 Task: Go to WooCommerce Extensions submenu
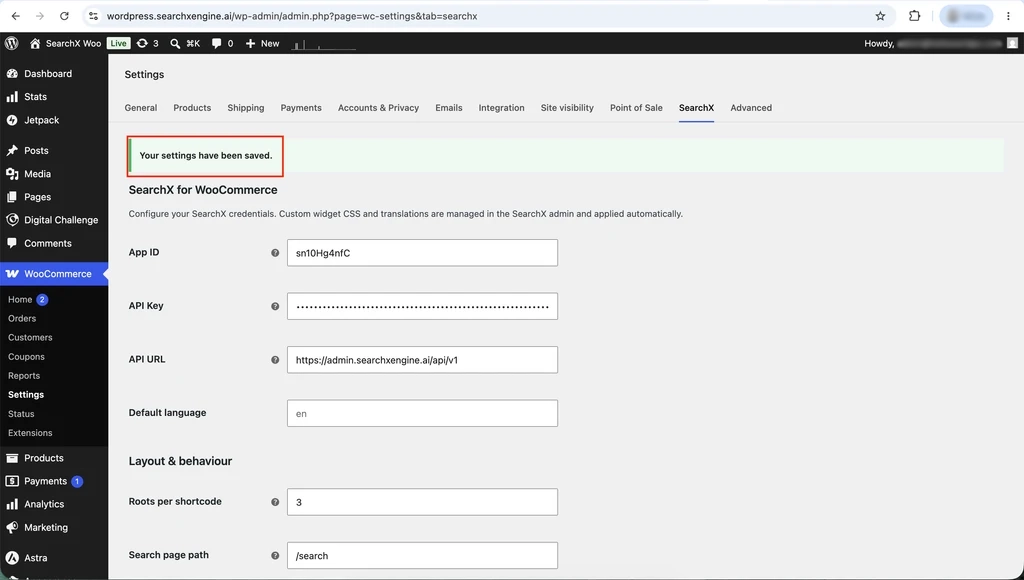(30, 433)
